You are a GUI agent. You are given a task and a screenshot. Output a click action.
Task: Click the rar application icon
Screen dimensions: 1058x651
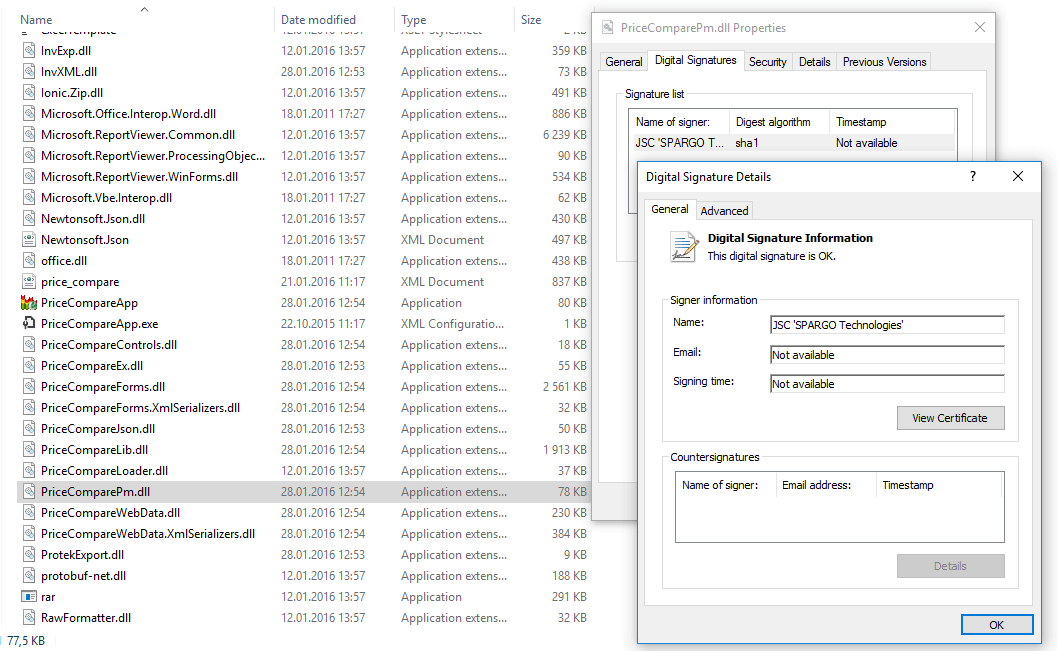point(29,596)
